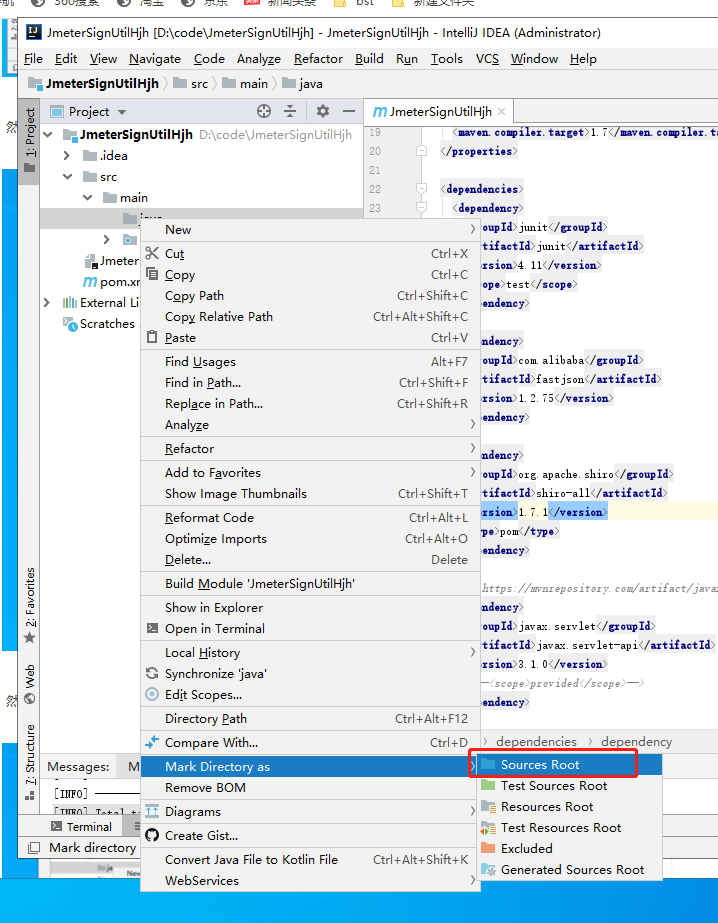
Task: Click the Edit Scopes circle icon
Action: [152, 694]
